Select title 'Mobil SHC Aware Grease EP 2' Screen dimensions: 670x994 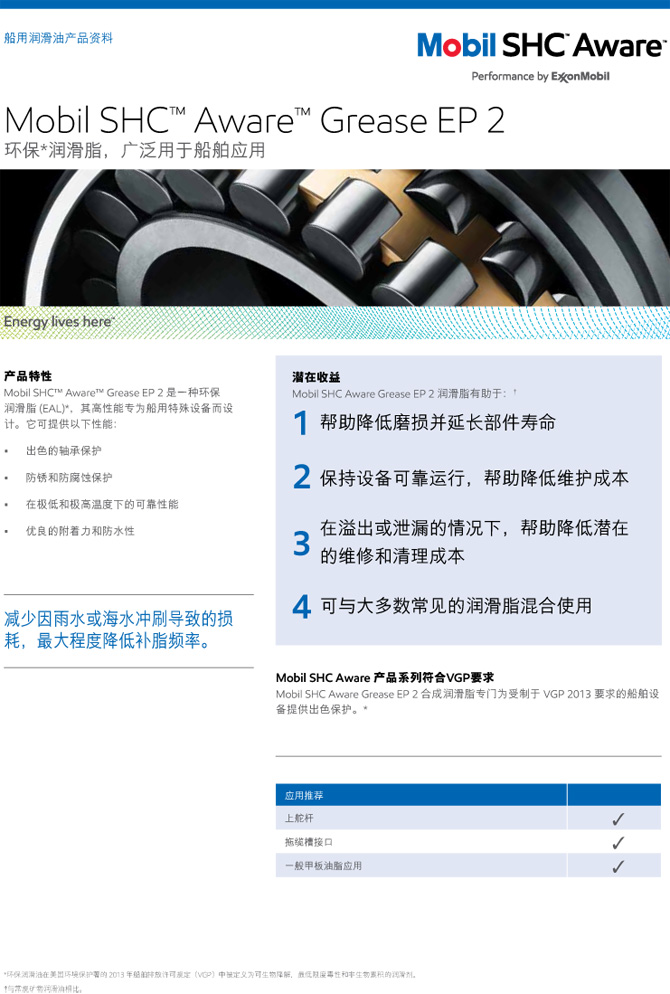(254, 120)
